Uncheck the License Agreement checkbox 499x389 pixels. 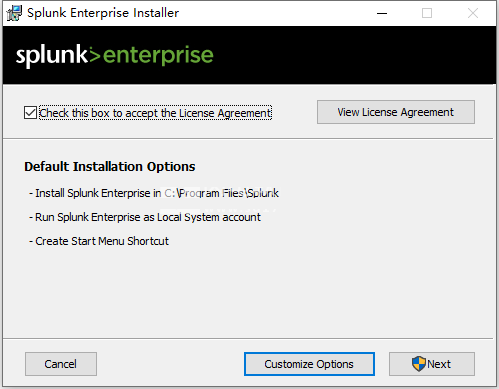point(30,113)
